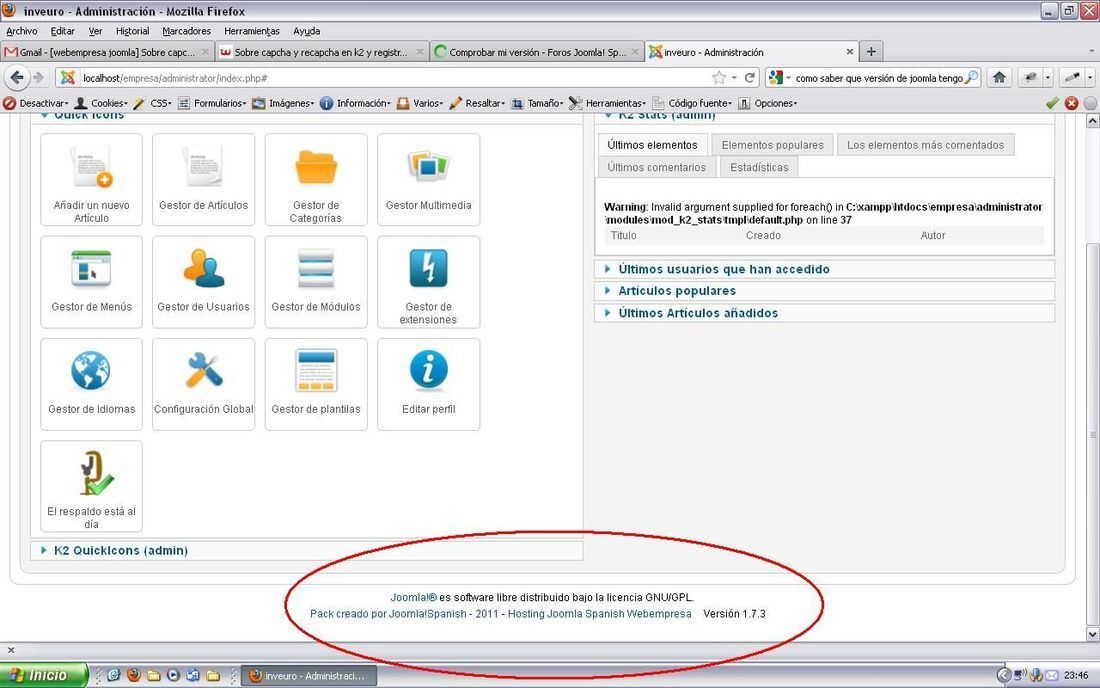1100x688 pixels.
Task: Open CSS toolbar dropdown
Action: pos(153,103)
